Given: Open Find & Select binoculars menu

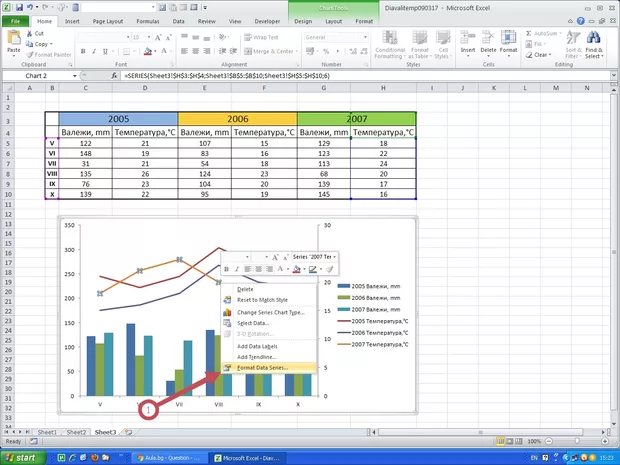Looking at the screenshot, I should pyautogui.click(x=594, y=45).
